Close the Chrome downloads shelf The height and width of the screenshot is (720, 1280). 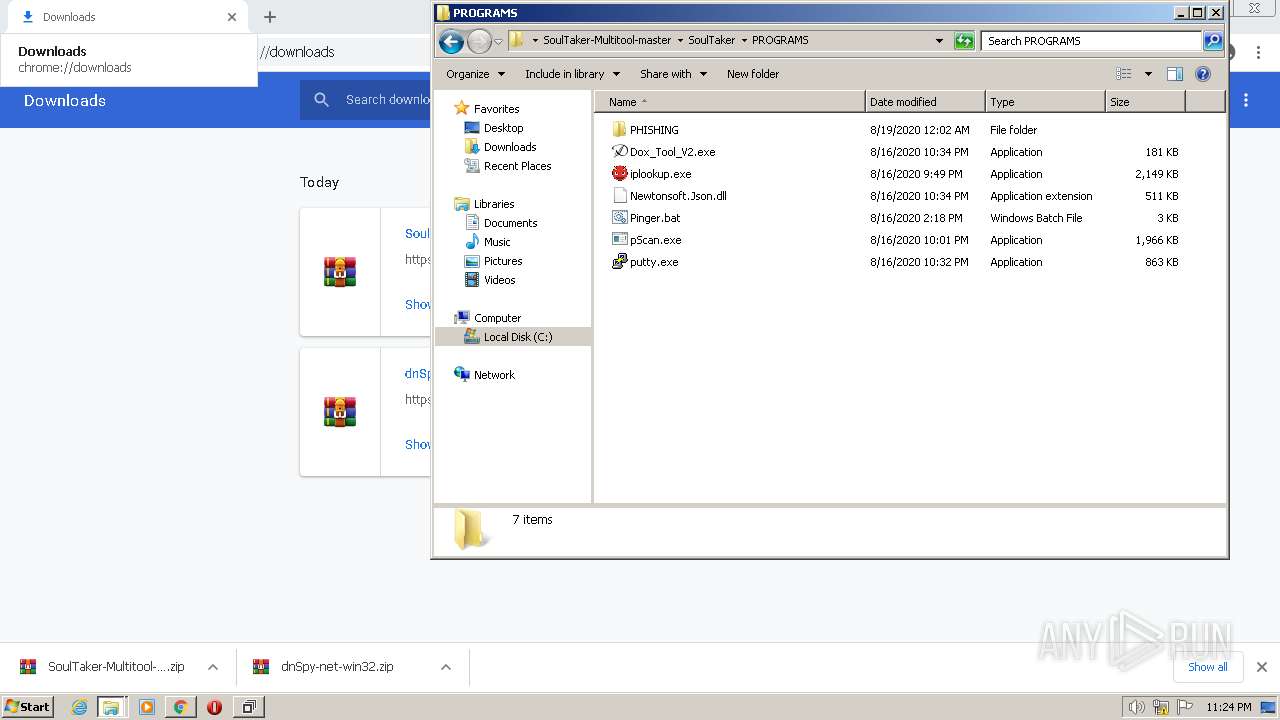[x=1262, y=667]
